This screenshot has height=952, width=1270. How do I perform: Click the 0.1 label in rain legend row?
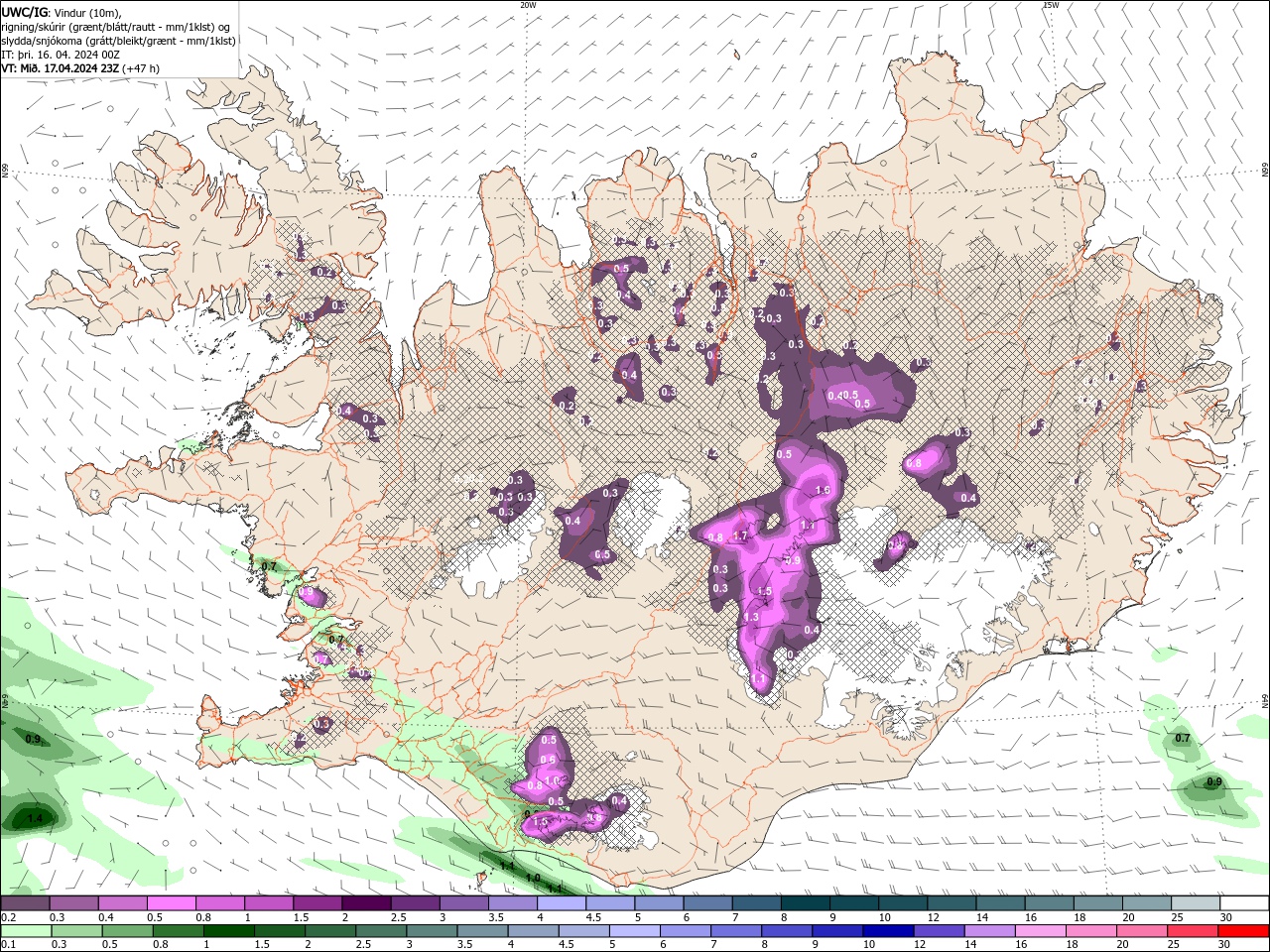[9, 945]
